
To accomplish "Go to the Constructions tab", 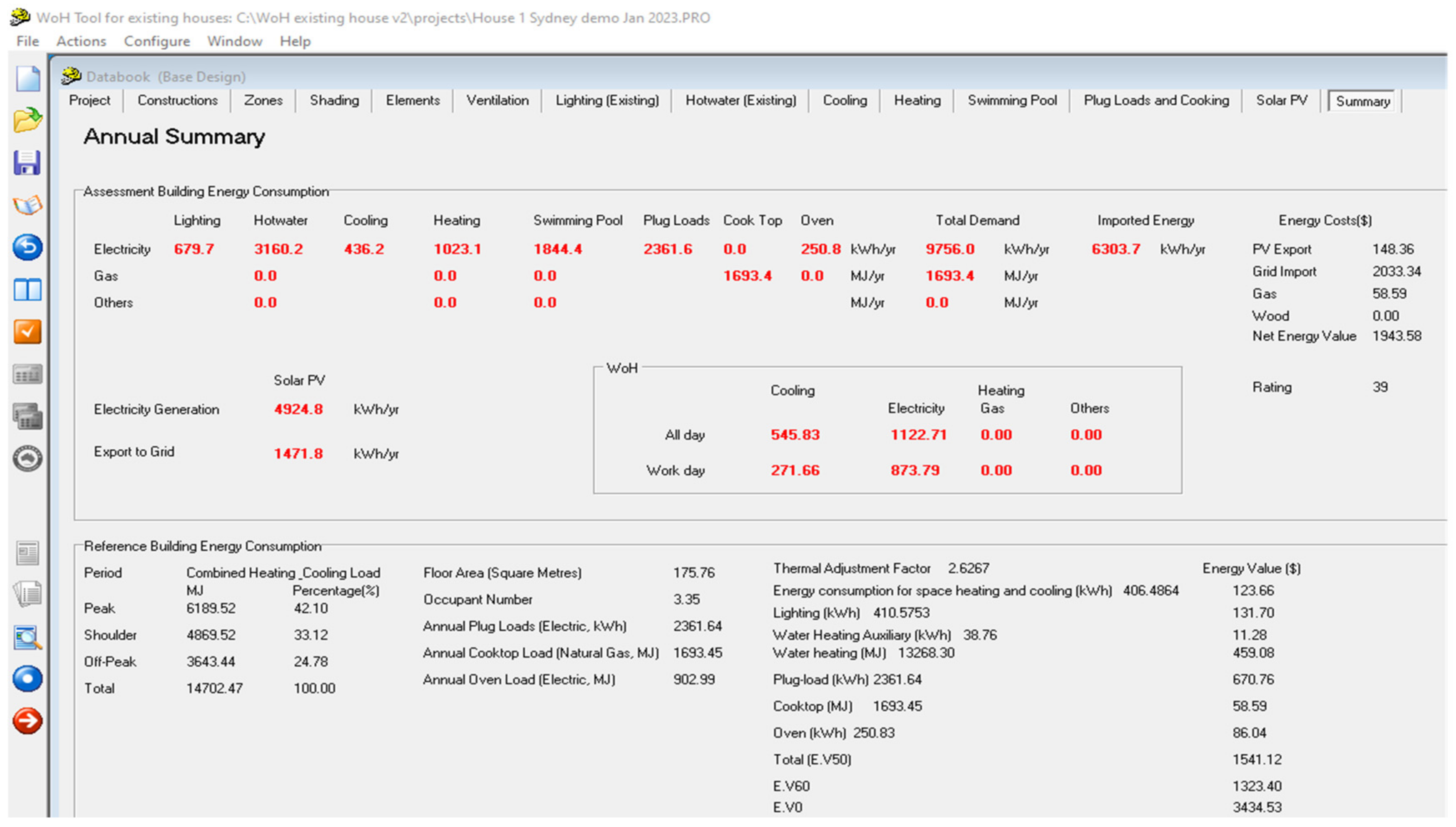I will [x=177, y=100].
